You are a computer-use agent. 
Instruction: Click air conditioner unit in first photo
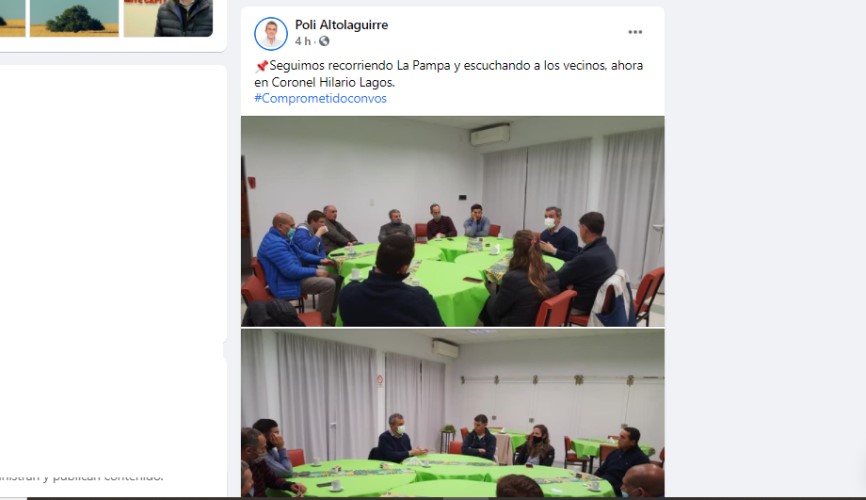(x=490, y=134)
